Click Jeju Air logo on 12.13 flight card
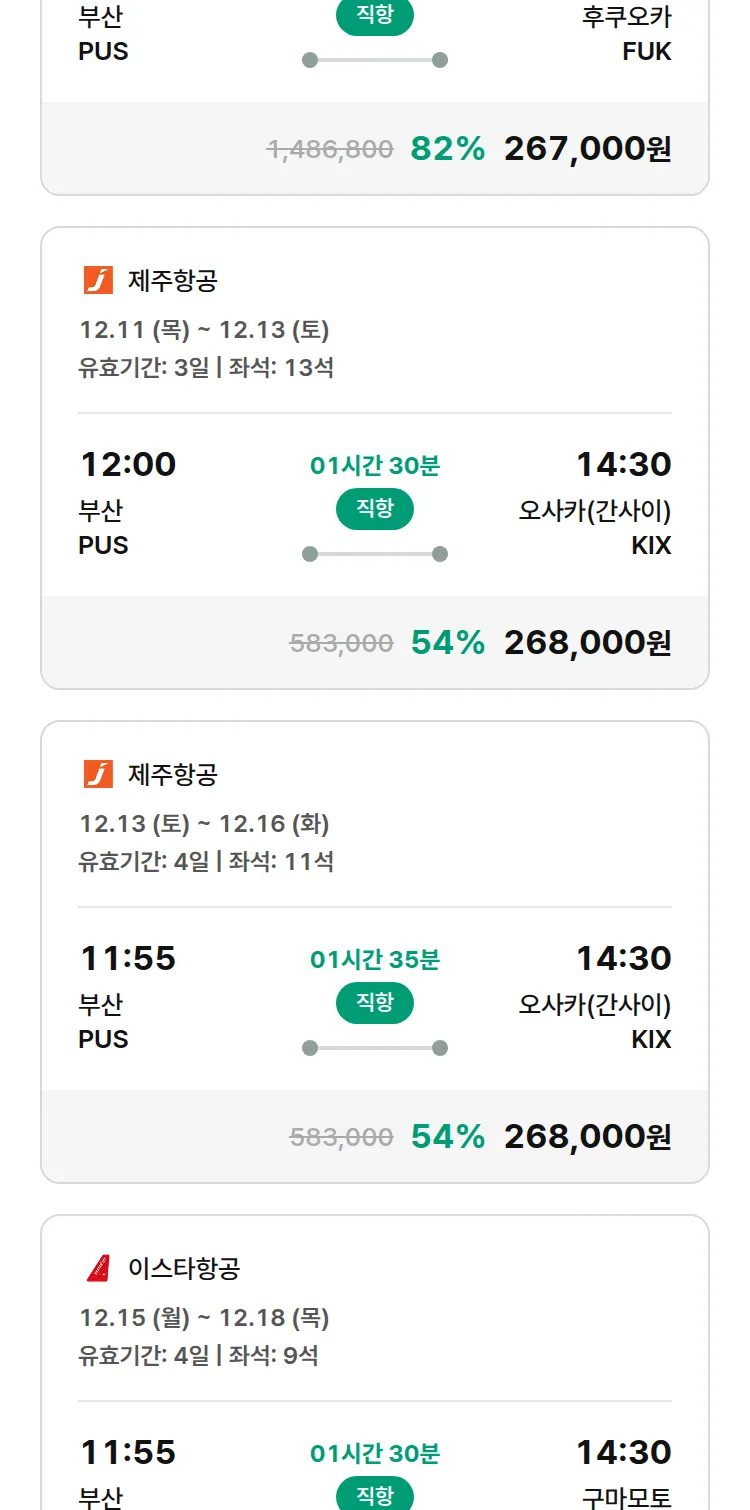The width and height of the screenshot is (750, 1510). pyautogui.click(x=98, y=775)
